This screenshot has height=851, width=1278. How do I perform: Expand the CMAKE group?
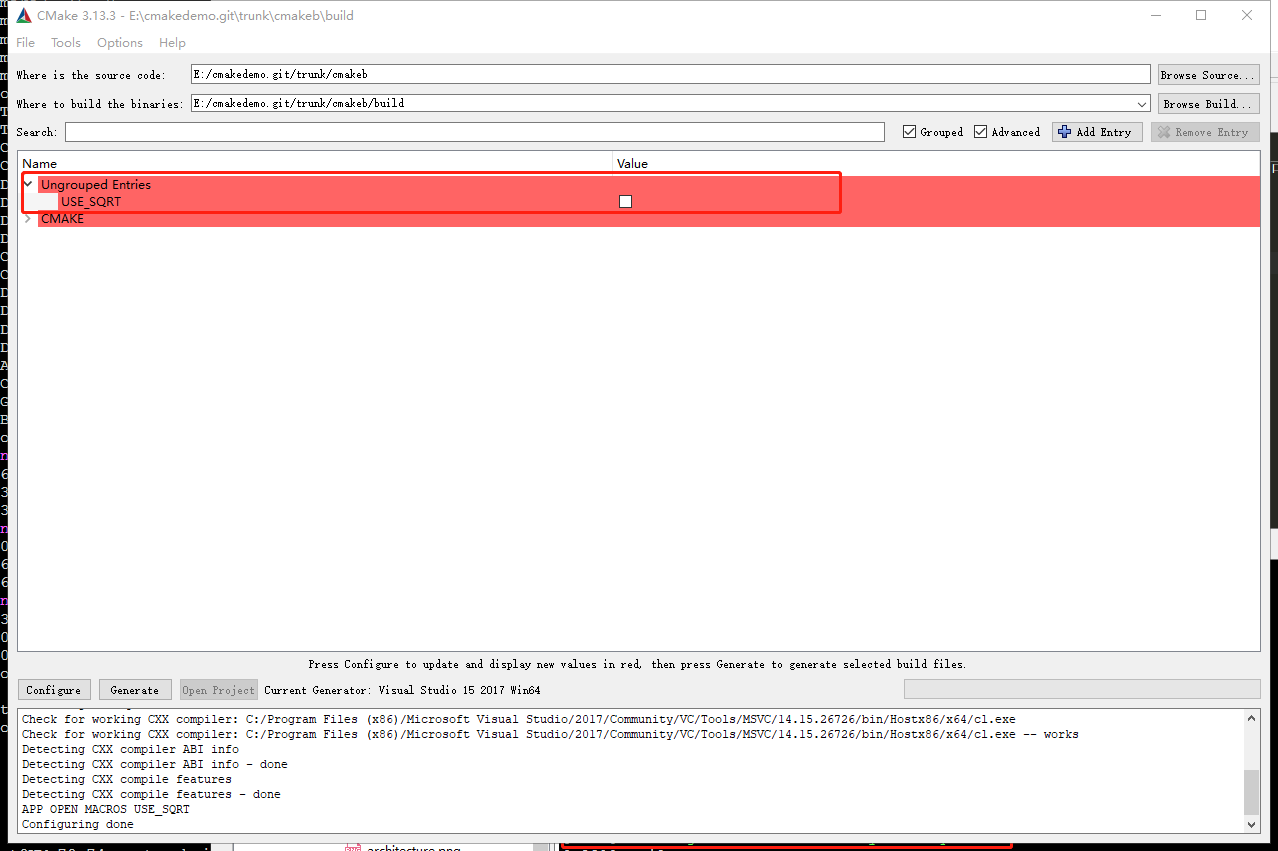coord(28,219)
